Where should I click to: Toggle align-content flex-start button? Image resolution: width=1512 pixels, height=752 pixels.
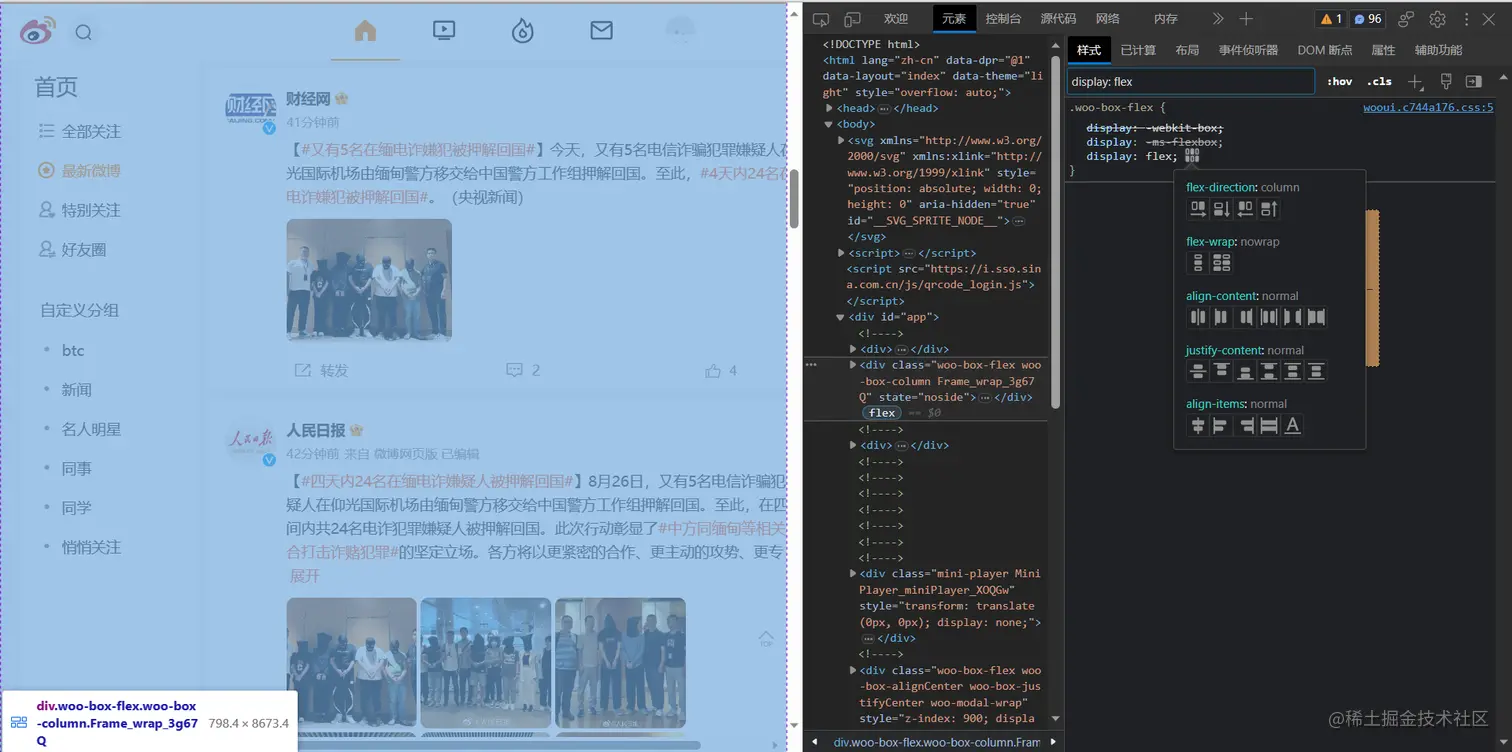(x=1221, y=317)
